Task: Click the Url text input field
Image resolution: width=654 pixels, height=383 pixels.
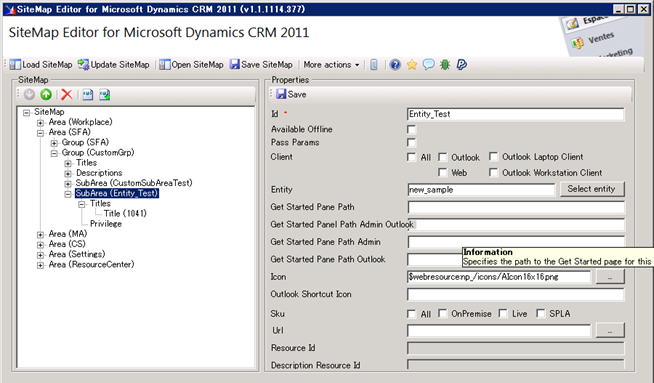Action: pyautogui.click(x=499, y=331)
